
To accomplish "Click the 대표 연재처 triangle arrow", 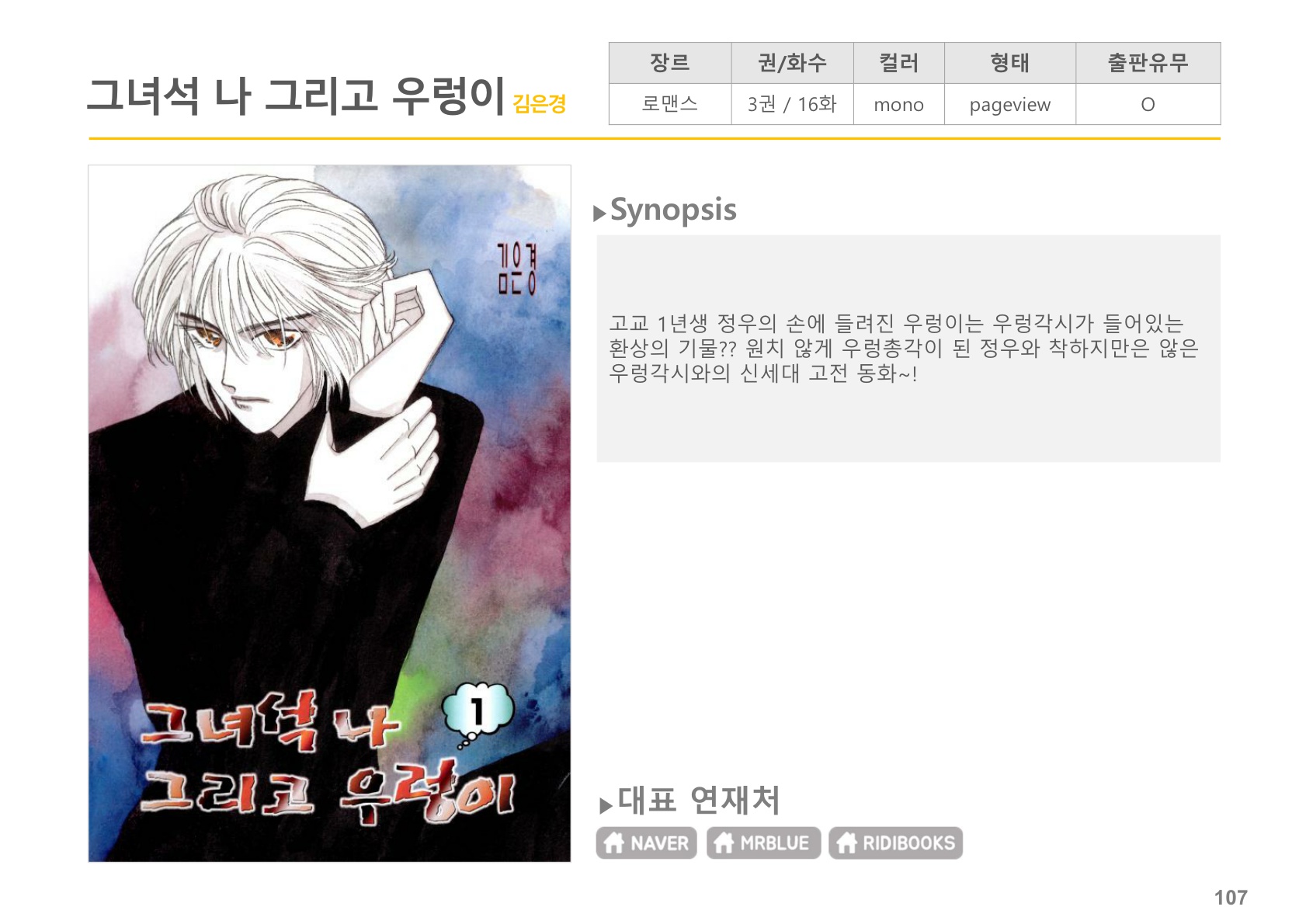I will click(606, 806).
